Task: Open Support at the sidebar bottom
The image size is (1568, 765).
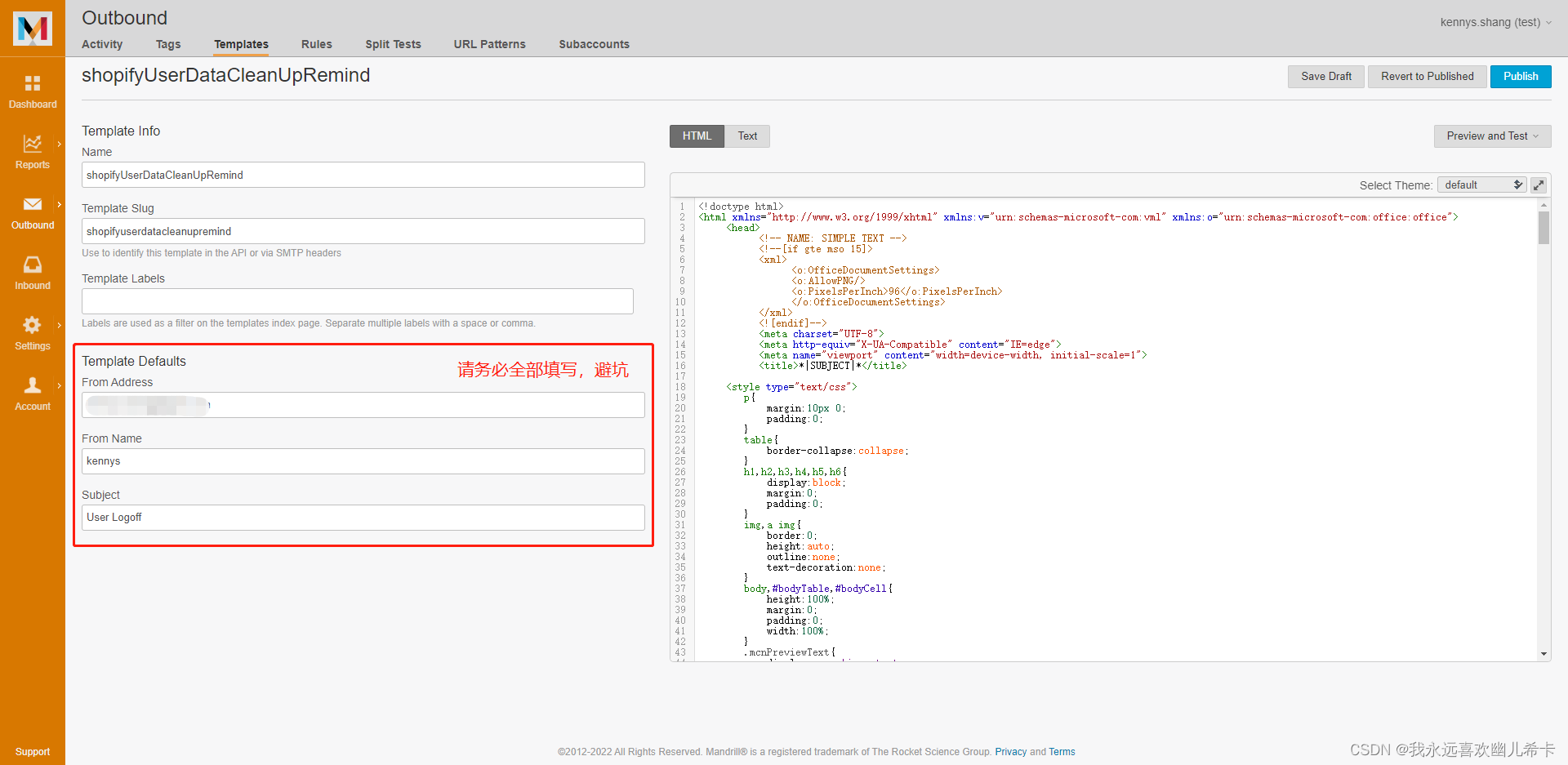Action: click(33, 751)
